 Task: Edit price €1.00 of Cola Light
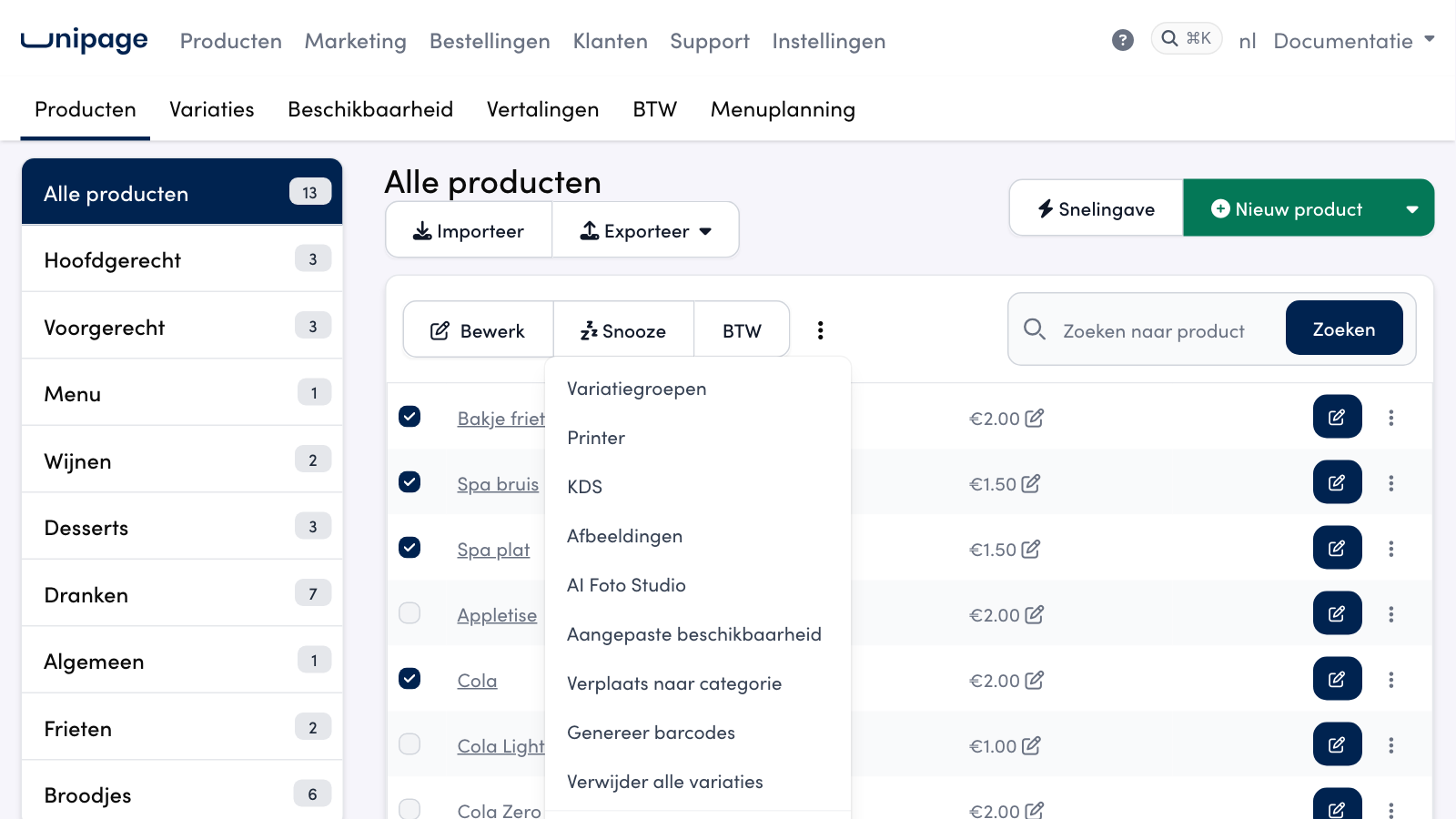[1030, 746]
